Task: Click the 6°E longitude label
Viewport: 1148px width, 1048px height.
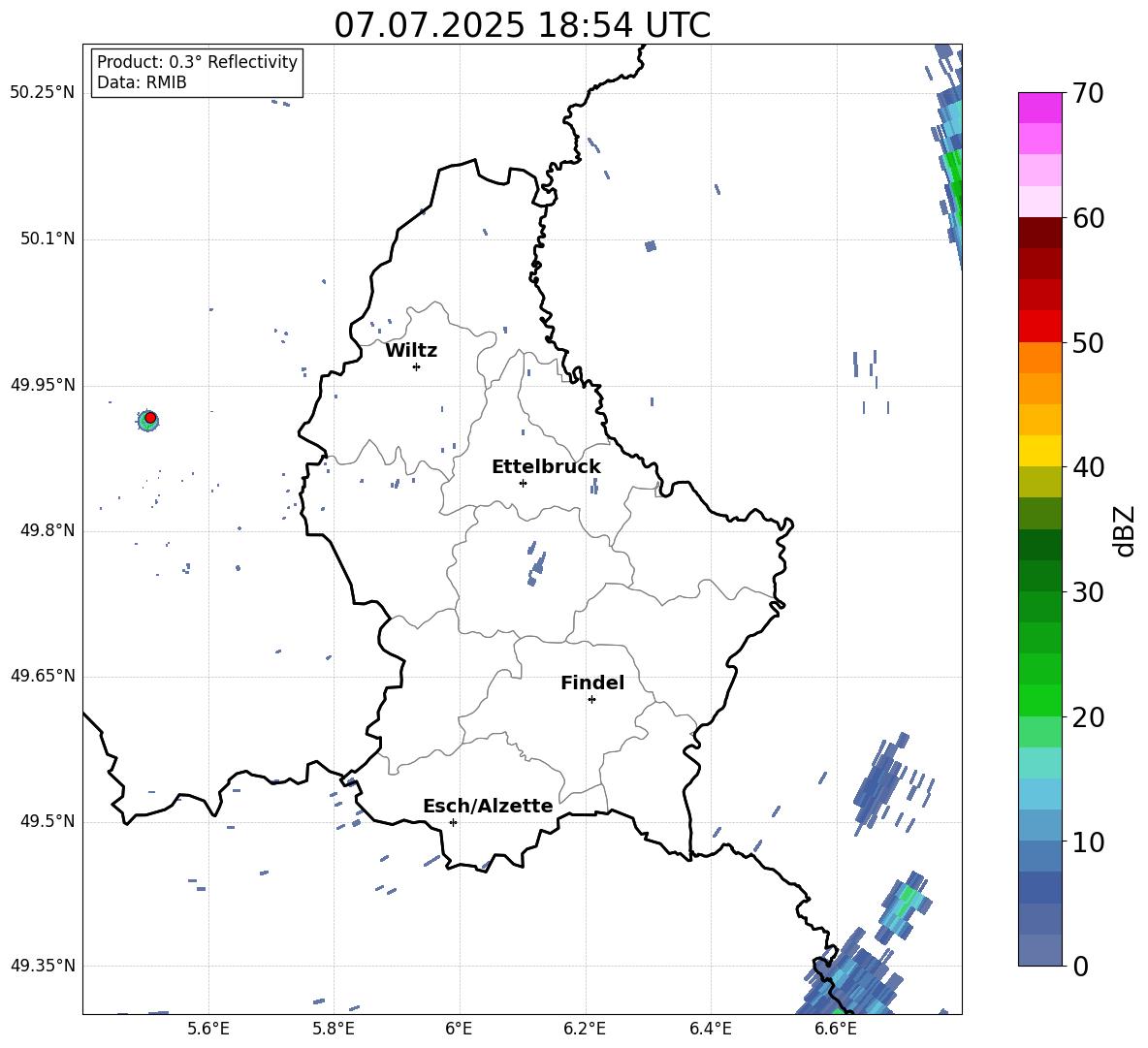Action: coord(459,1029)
